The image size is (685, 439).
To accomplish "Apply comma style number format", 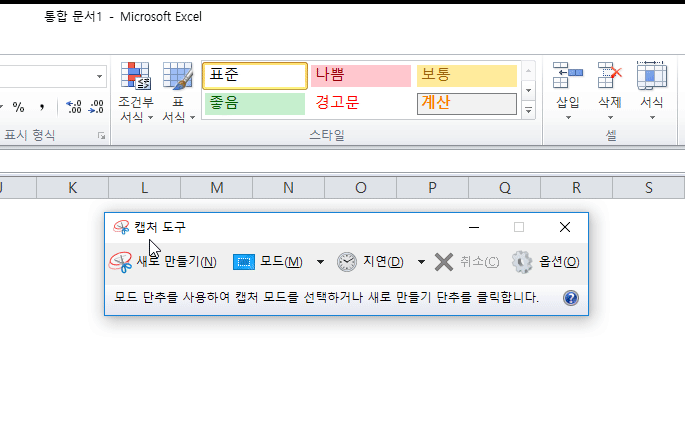I will (x=42, y=107).
